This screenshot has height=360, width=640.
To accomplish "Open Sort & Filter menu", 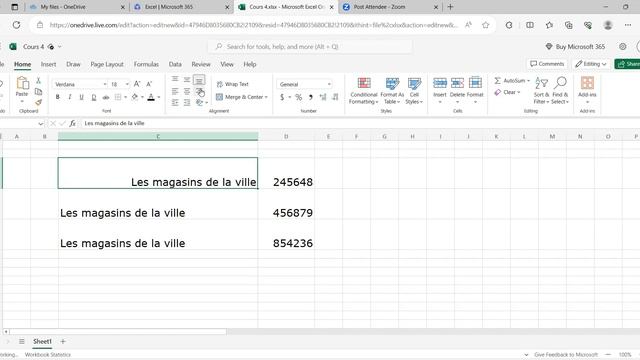I will pos(542,91).
